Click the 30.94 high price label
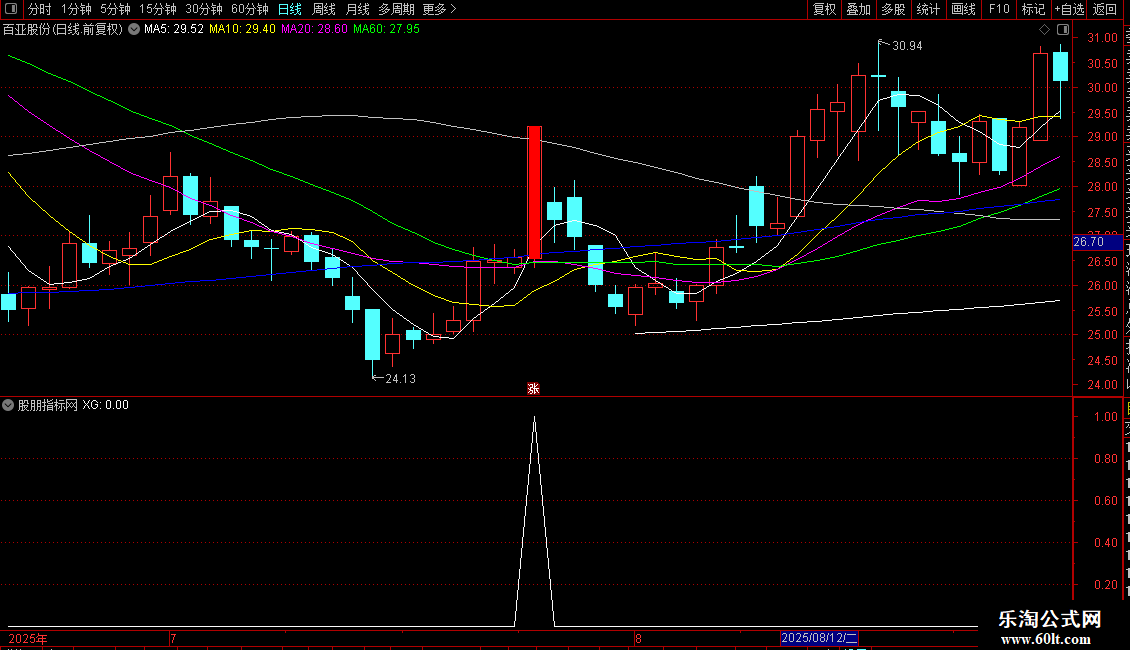The image size is (1130, 650). click(907, 46)
